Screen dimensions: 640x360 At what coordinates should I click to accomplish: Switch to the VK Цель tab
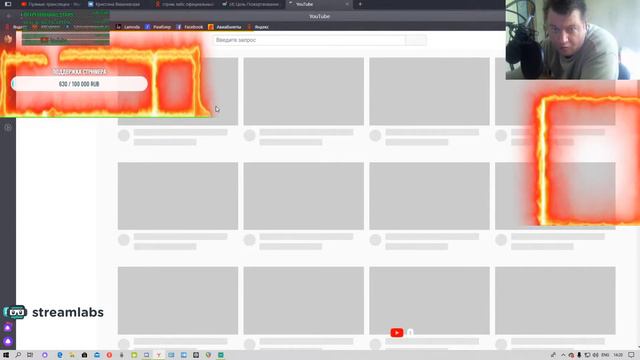[x=251, y=4]
